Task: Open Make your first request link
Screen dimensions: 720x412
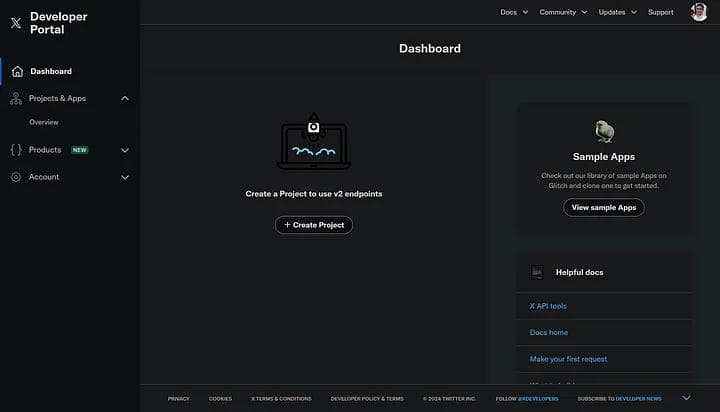Action: click(x=568, y=359)
